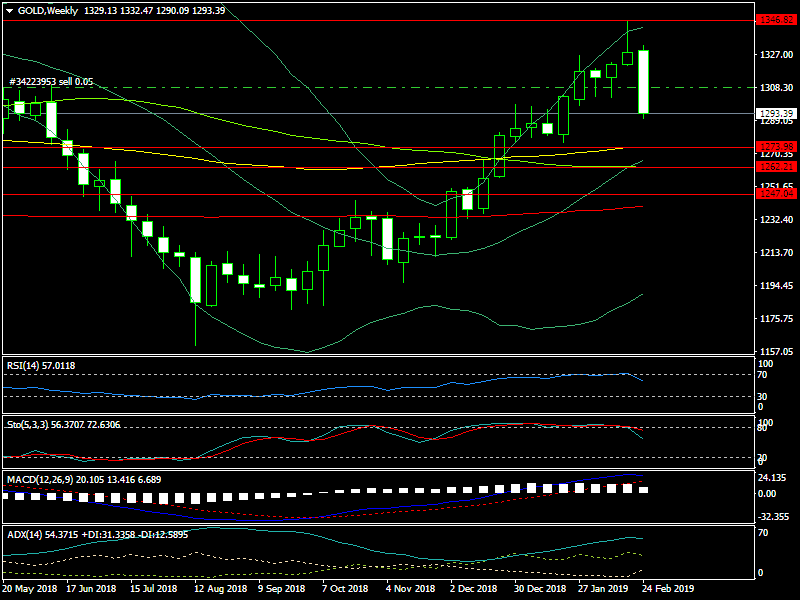The height and width of the screenshot is (600, 800).
Task: Click the last large bearish weekly candle
Action: (643, 82)
